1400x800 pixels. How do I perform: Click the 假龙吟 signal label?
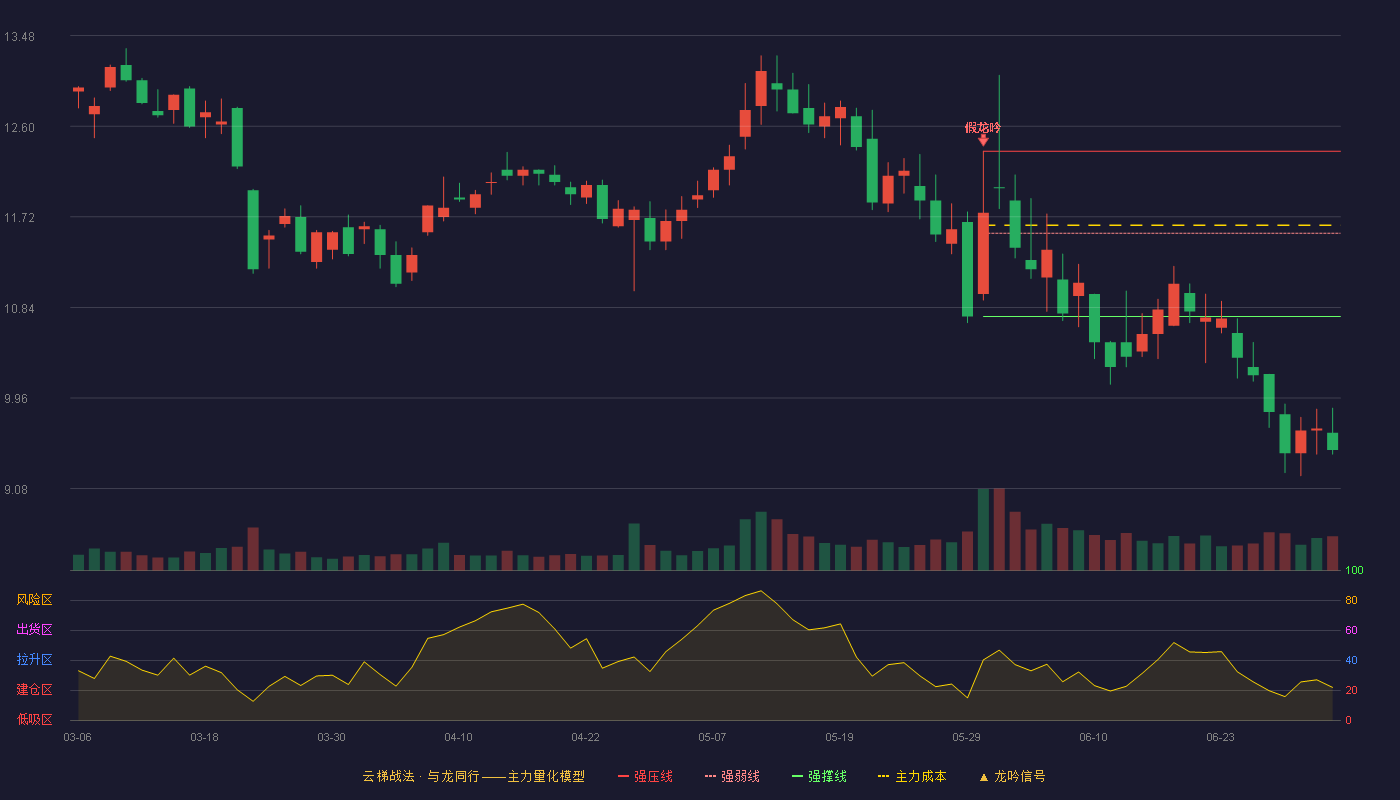pyautogui.click(x=982, y=128)
